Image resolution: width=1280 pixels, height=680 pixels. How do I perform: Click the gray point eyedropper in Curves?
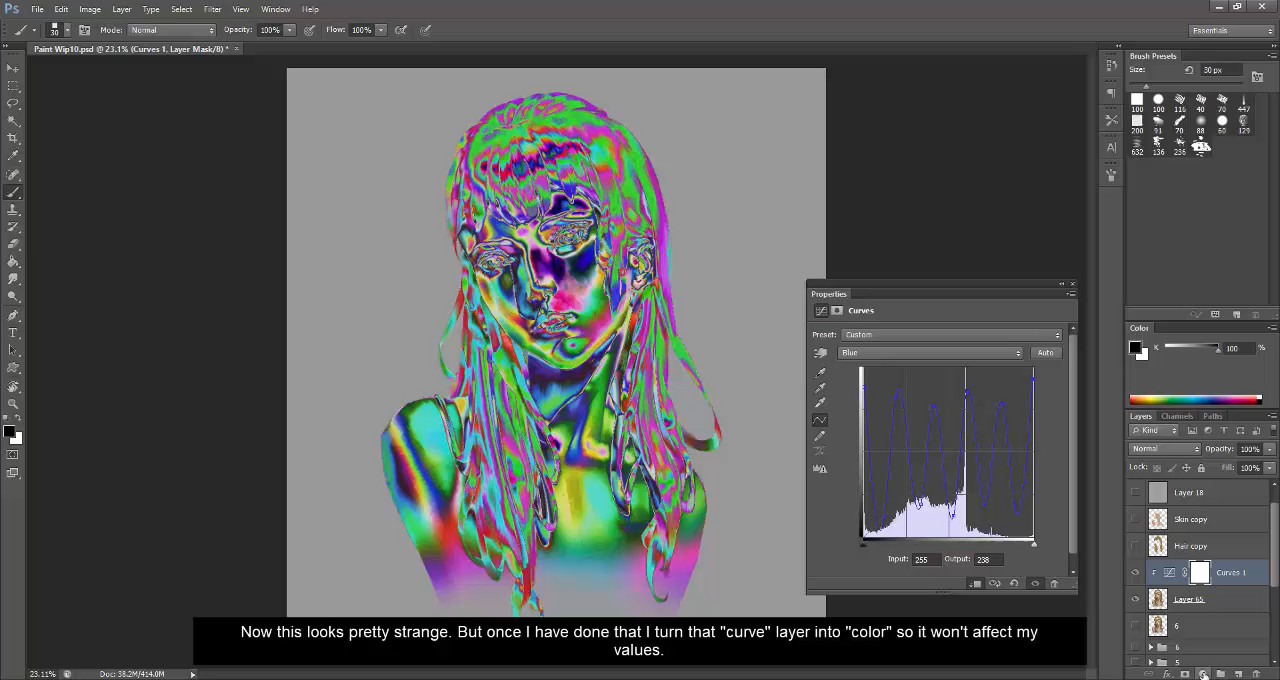click(821, 388)
